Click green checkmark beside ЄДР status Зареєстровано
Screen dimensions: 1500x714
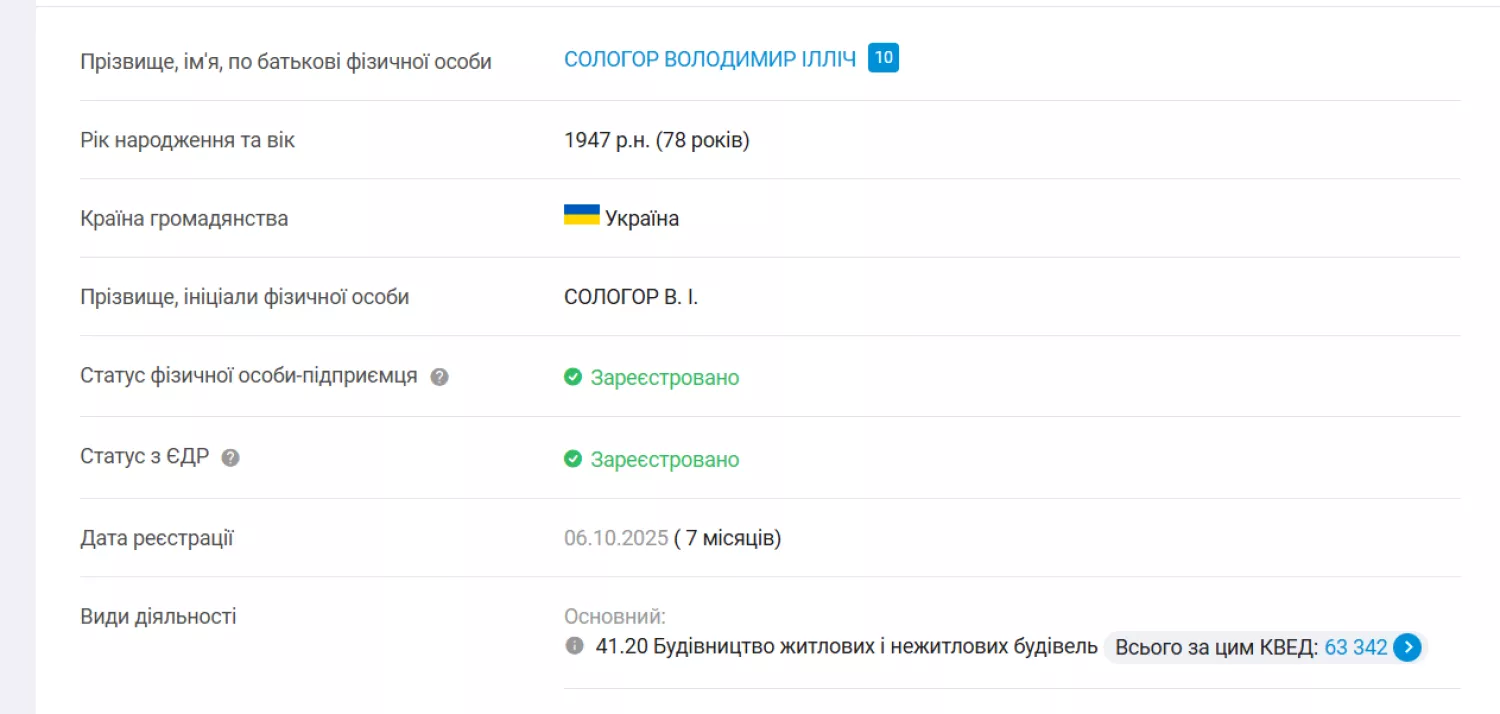[573, 459]
